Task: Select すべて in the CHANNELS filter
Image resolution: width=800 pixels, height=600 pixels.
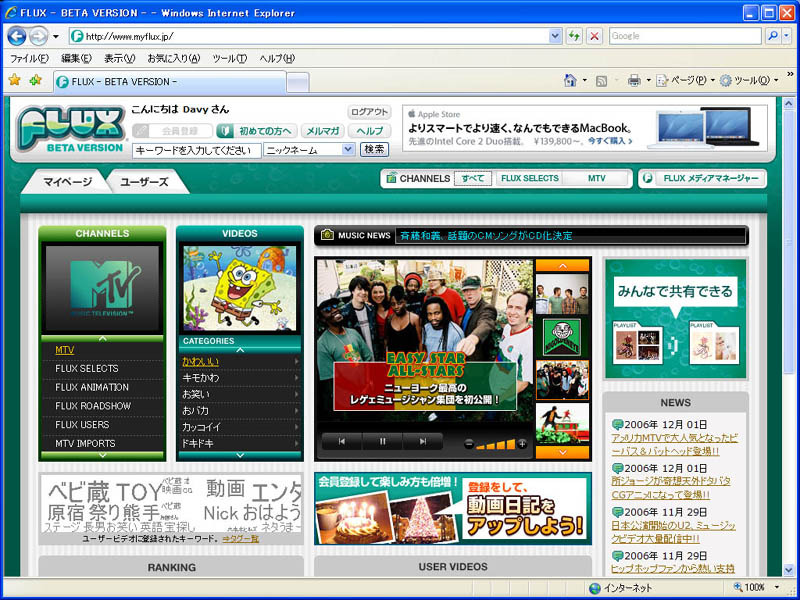Action: pos(472,179)
